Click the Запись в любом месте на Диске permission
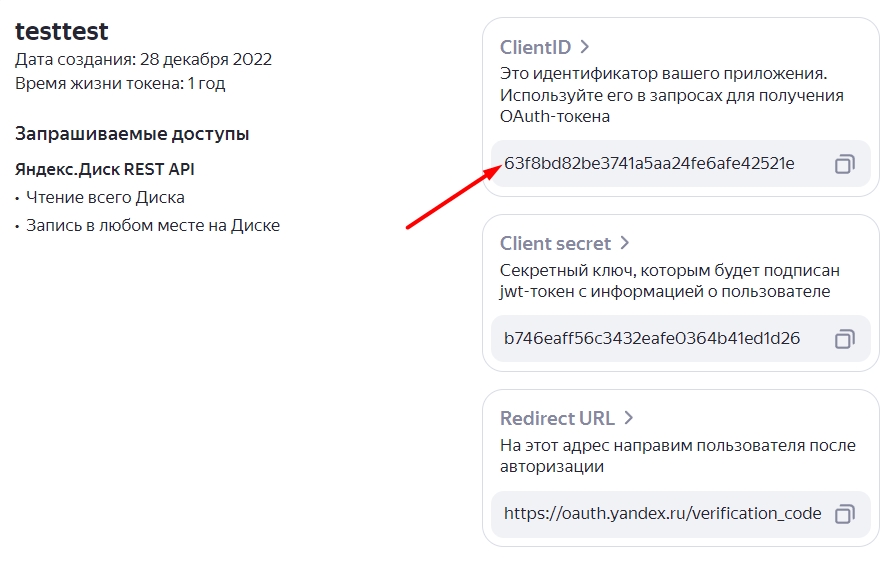Image resolution: width=892 pixels, height=564 pixels. point(153,225)
